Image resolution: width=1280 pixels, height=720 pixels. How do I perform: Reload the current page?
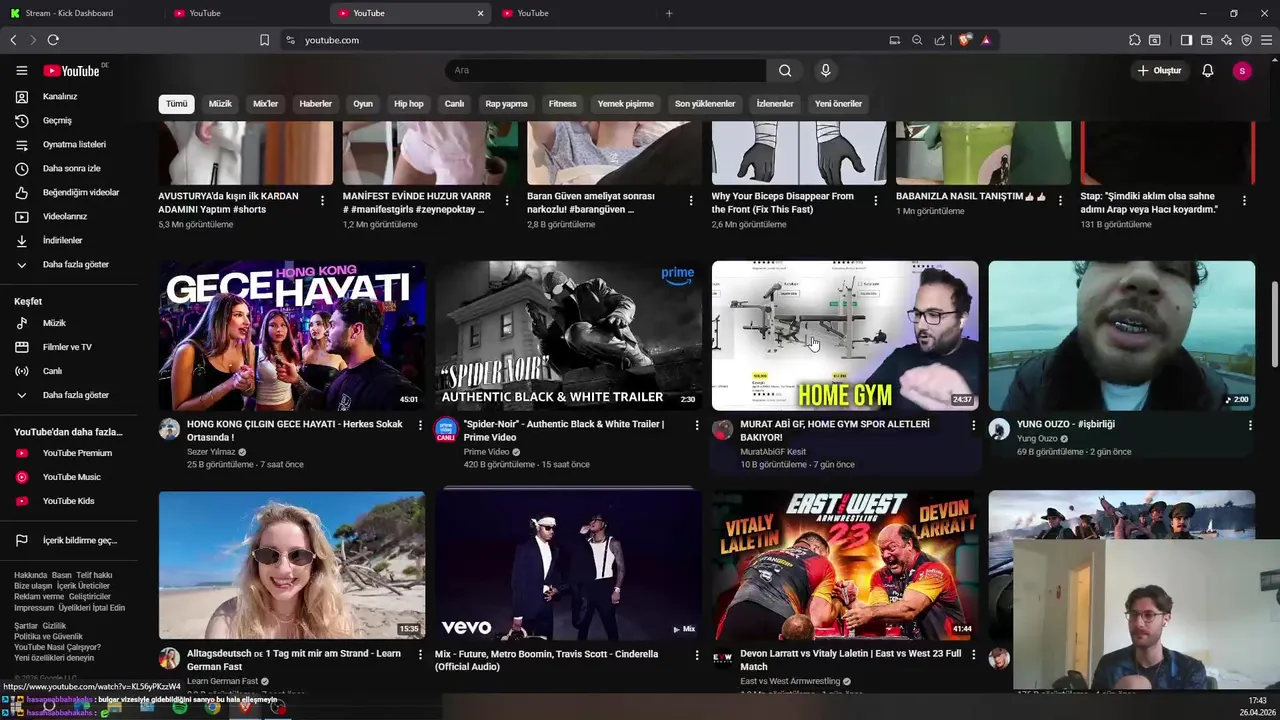(x=53, y=40)
